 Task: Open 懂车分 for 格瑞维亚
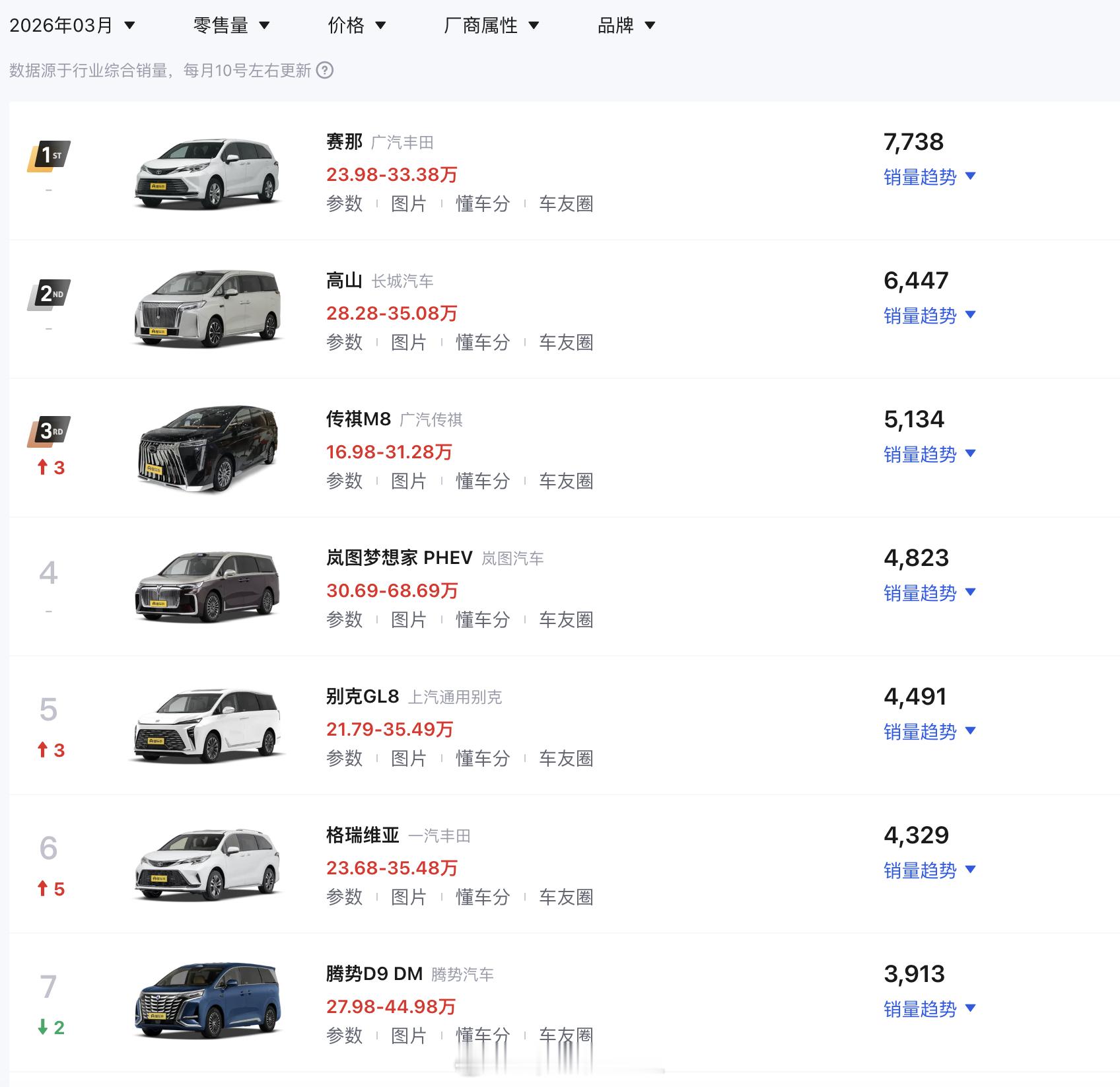click(x=483, y=897)
